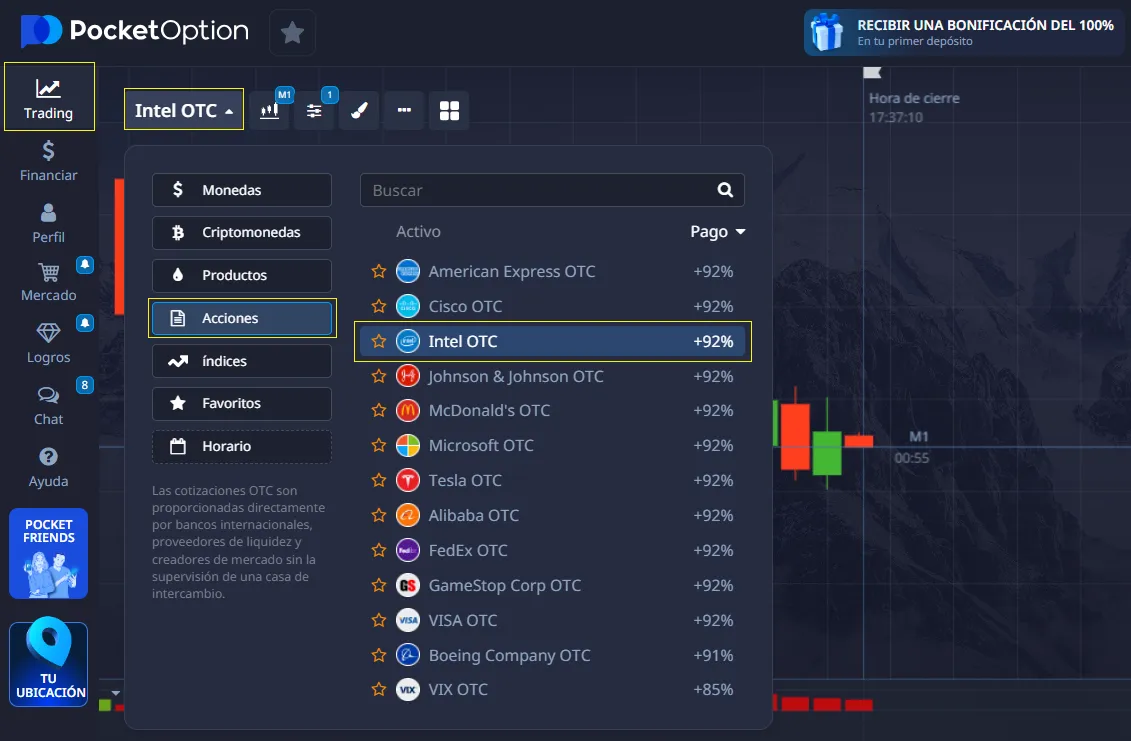Click the favorites star next to logo

pos(292,32)
